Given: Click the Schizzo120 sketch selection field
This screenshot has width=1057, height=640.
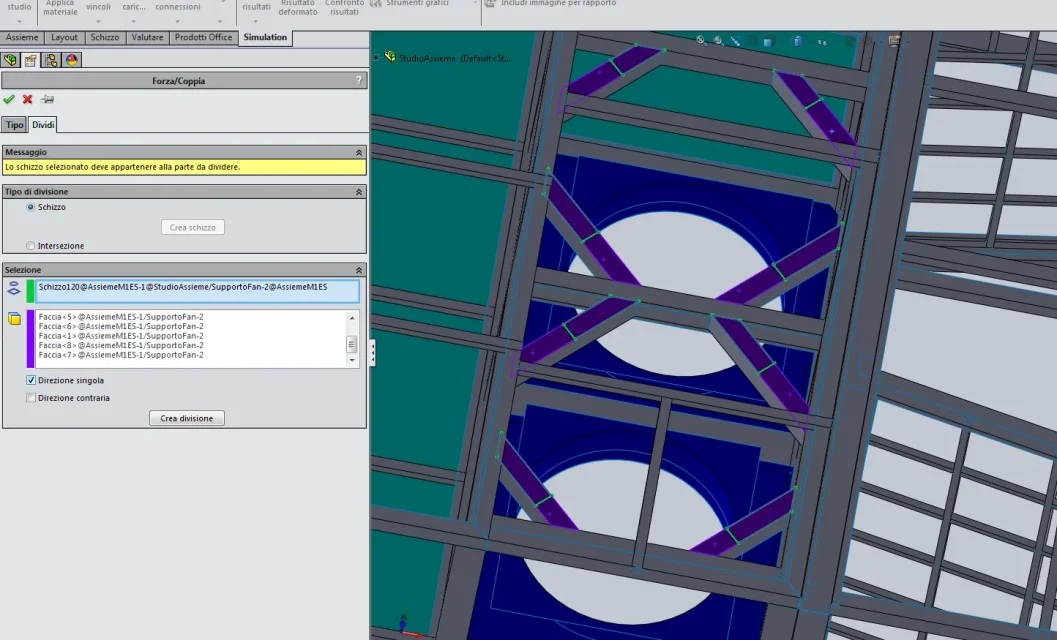Looking at the screenshot, I should click(x=197, y=290).
